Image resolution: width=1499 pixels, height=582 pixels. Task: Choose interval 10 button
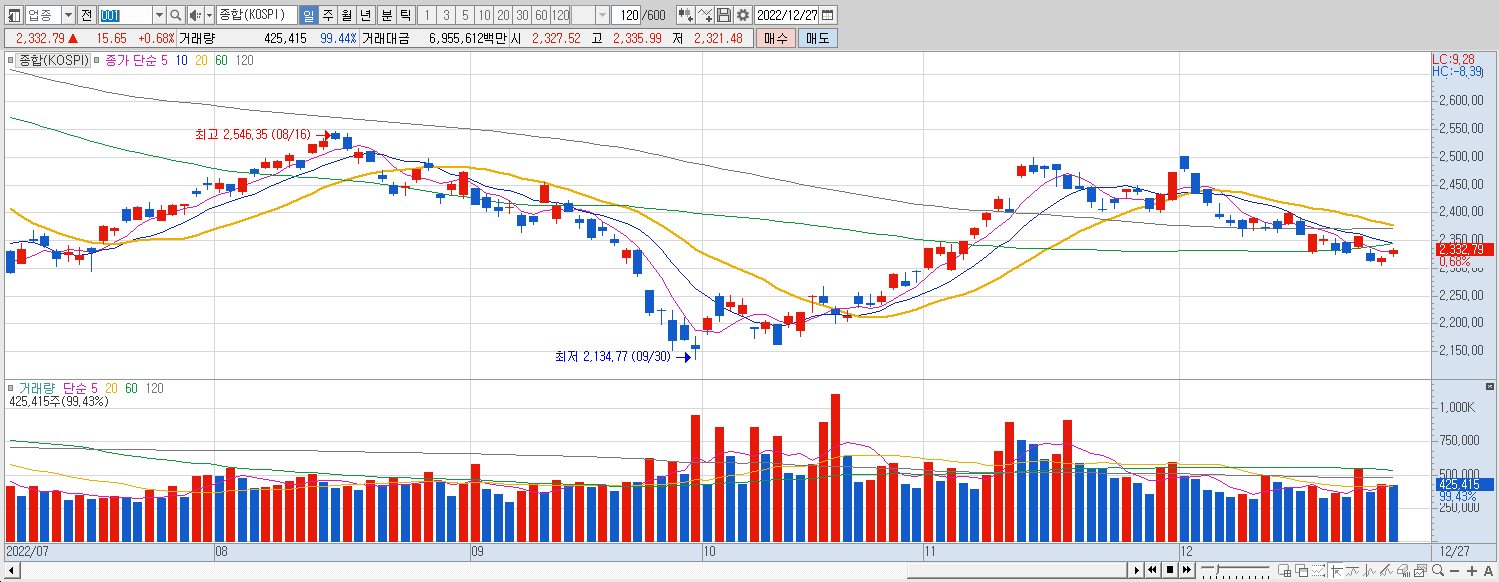pyautogui.click(x=484, y=15)
